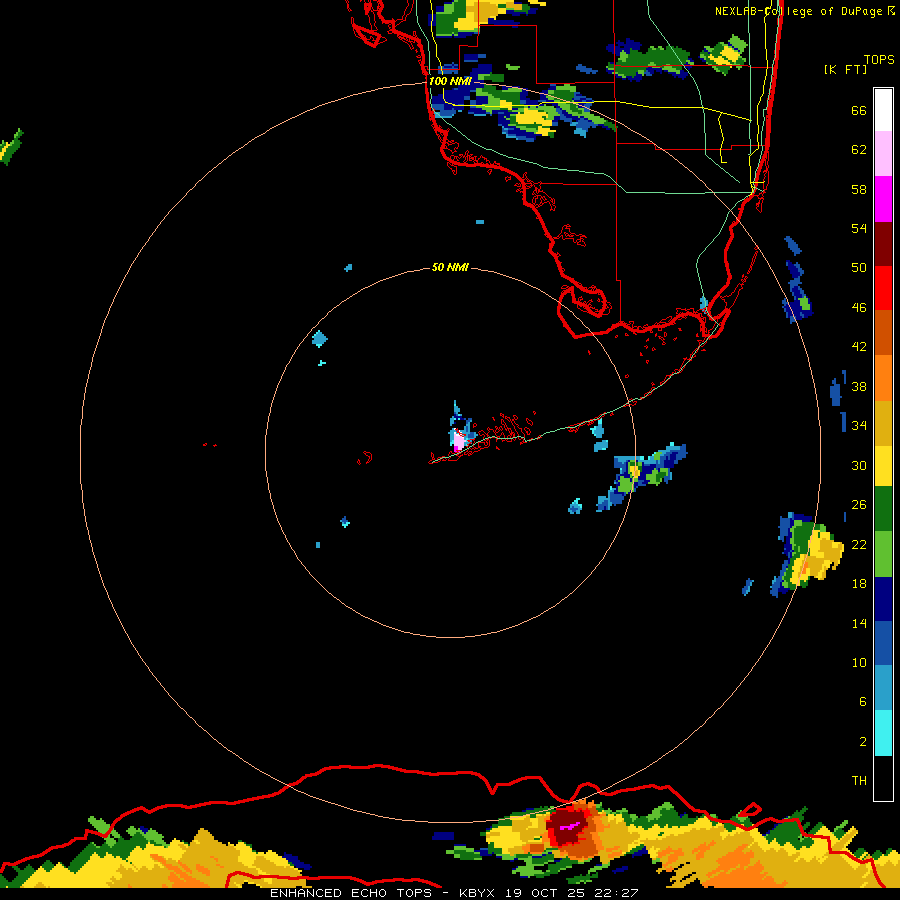
Task: Click the '34' legend value
Action: [x=859, y=425]
